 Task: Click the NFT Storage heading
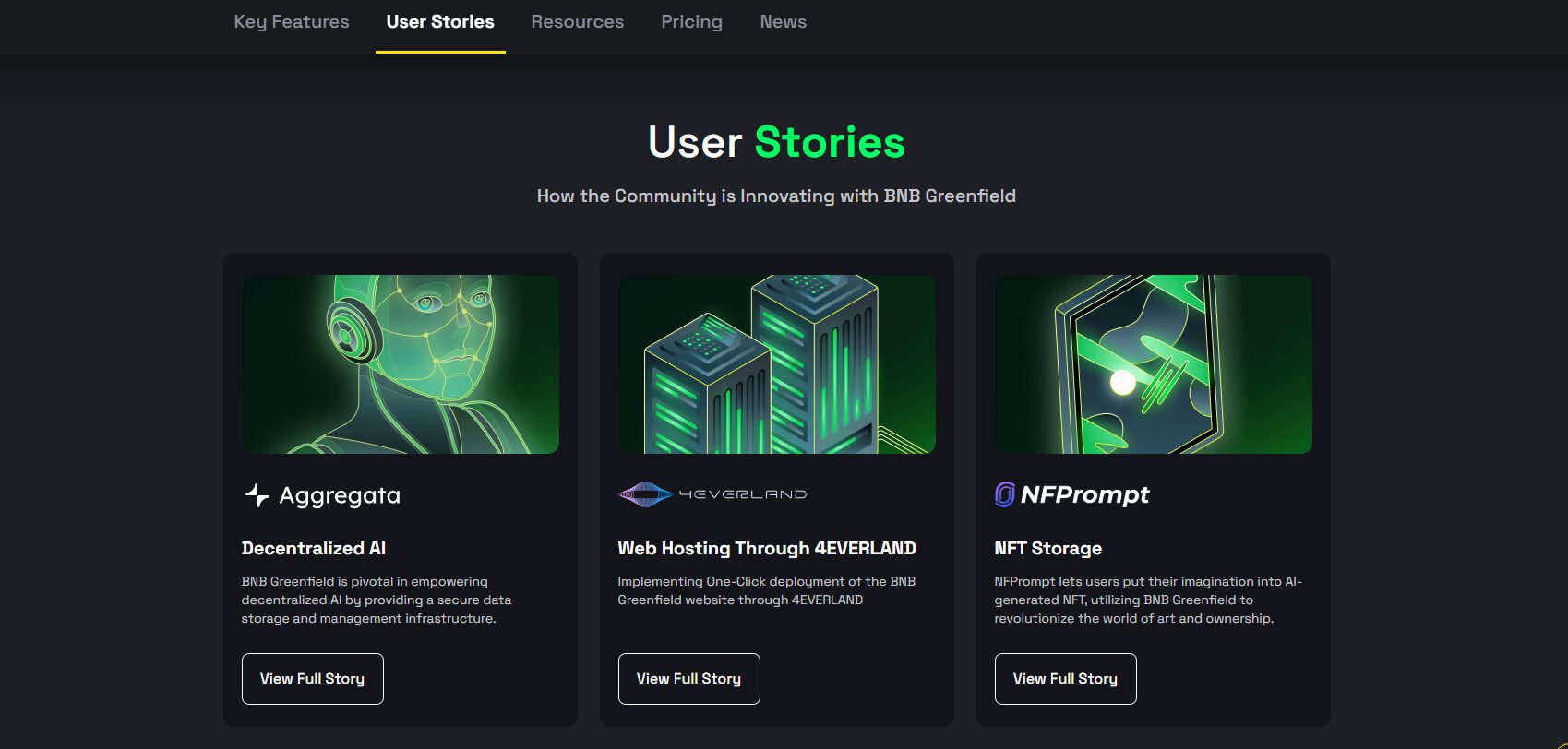[1048, 548]
